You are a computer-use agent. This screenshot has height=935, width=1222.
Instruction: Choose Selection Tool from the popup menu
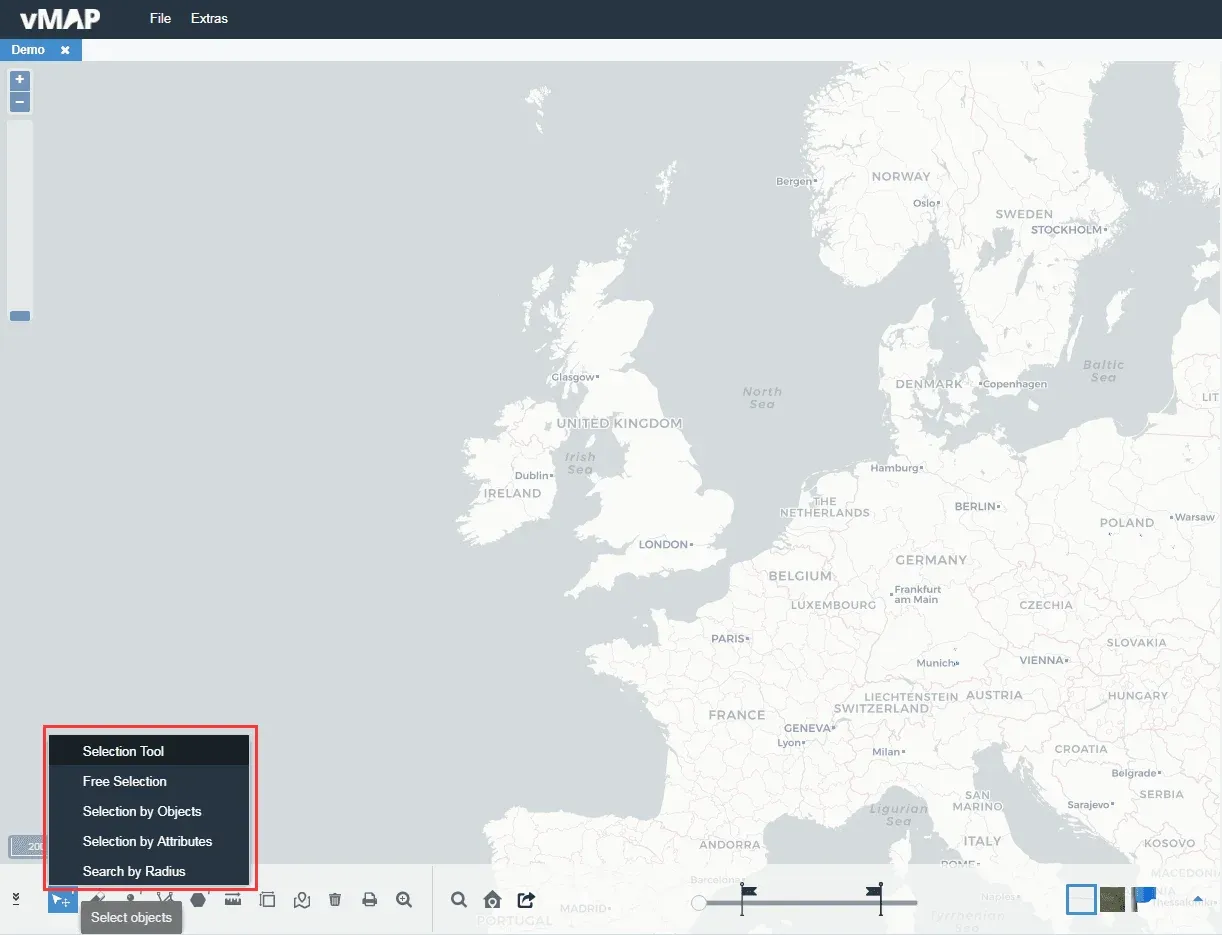148,751
